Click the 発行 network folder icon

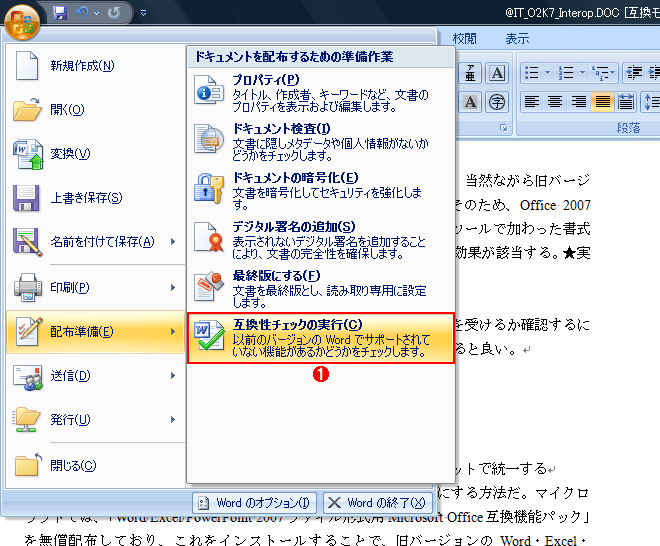click(27, 420)
